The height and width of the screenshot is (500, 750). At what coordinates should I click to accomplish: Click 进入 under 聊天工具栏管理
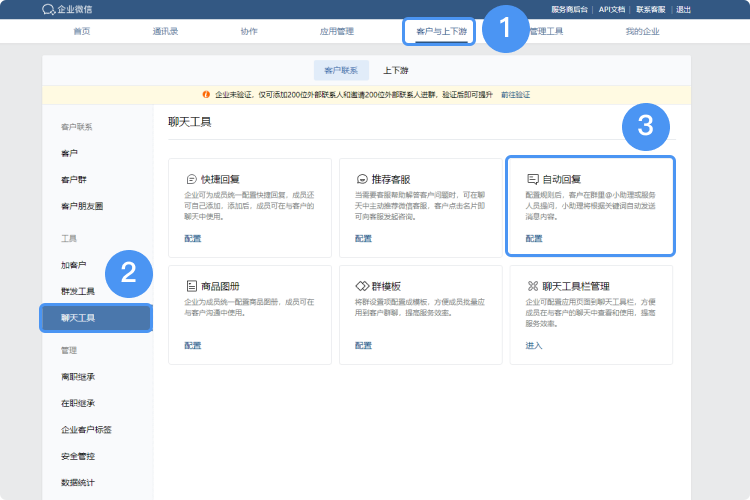[534, 345]
